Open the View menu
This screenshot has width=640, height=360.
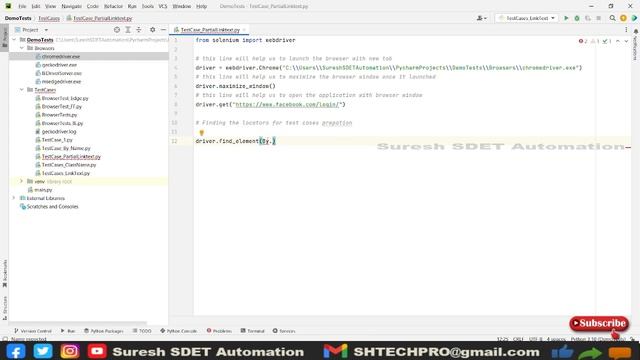pyautogui.click(x=50, y=6)
